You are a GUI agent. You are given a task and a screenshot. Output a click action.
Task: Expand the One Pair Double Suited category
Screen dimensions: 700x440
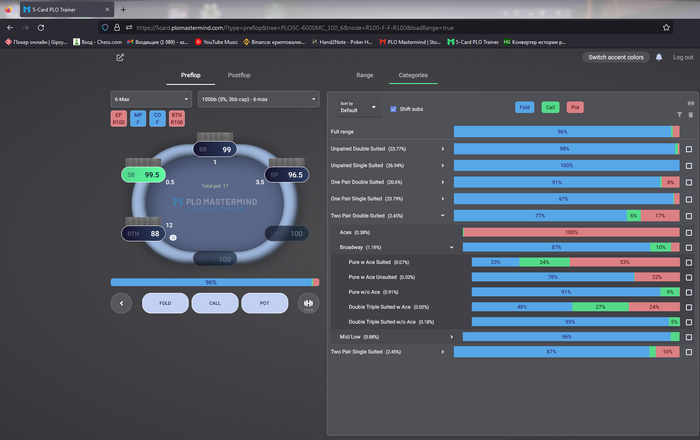click(442, 182)
